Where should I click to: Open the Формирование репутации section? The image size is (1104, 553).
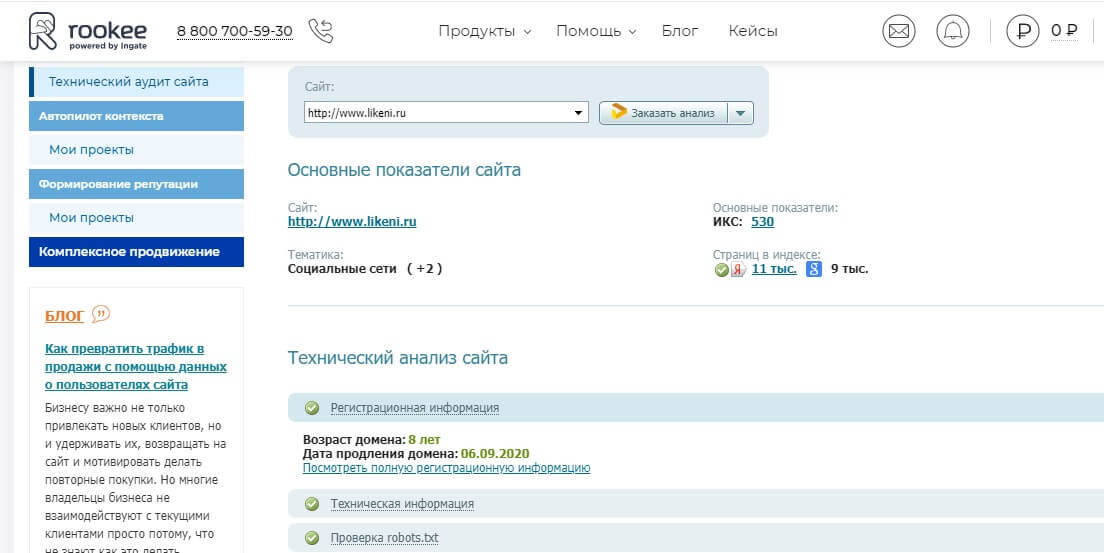point(137,184)
